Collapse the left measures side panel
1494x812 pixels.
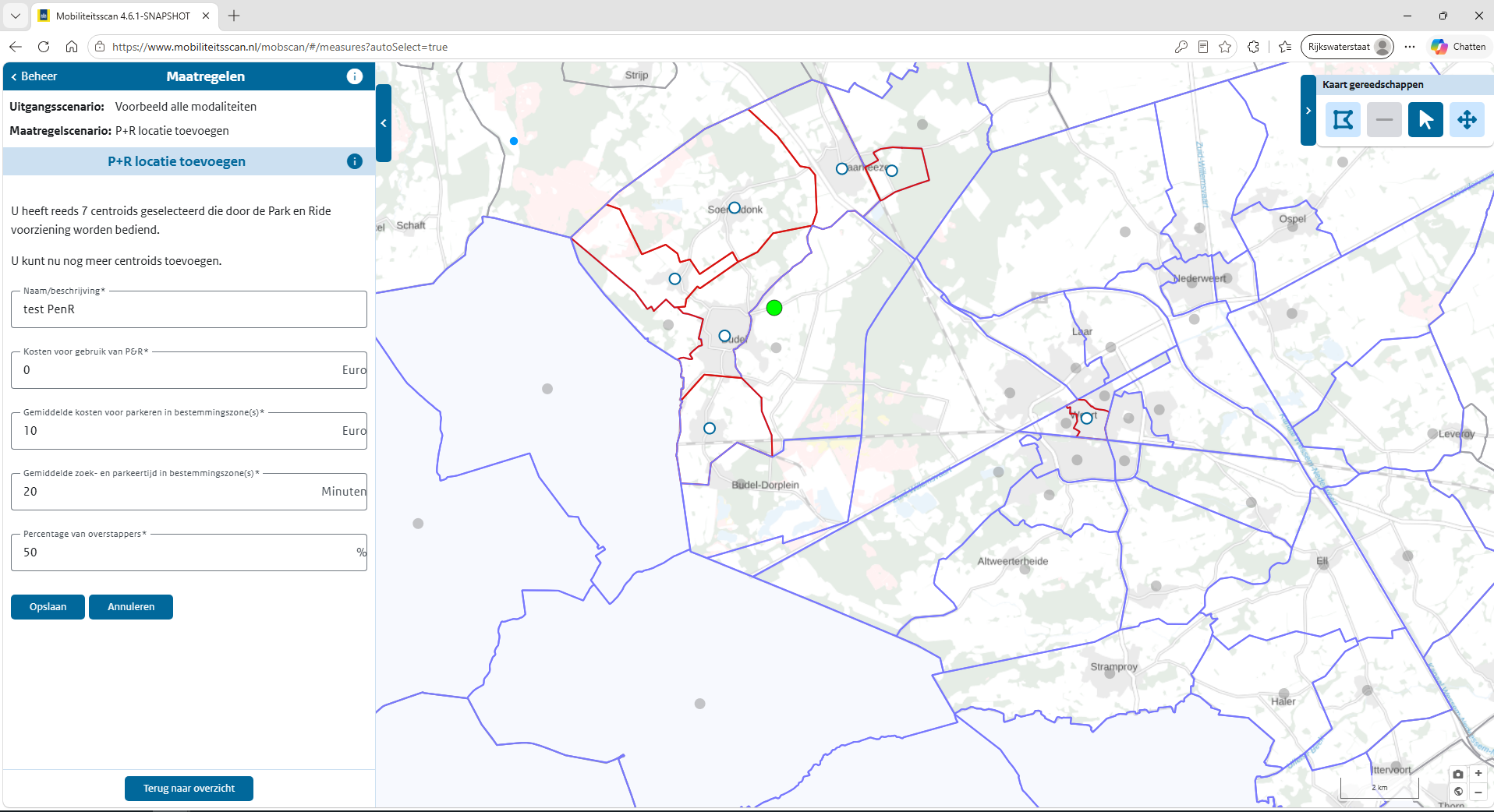(x=383, y=123)
